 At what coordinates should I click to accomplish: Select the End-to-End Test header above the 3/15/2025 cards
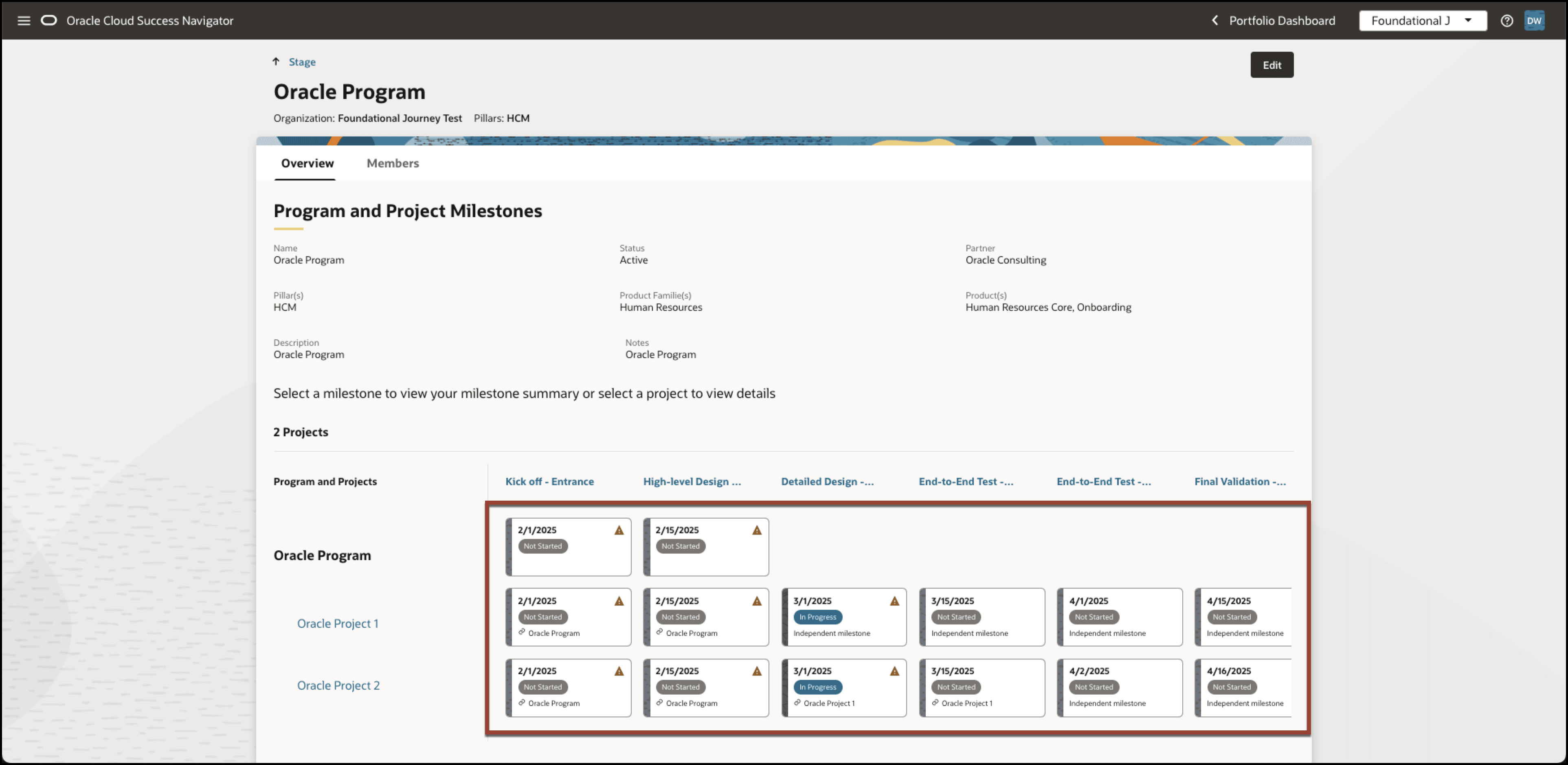tap(966, 481)
